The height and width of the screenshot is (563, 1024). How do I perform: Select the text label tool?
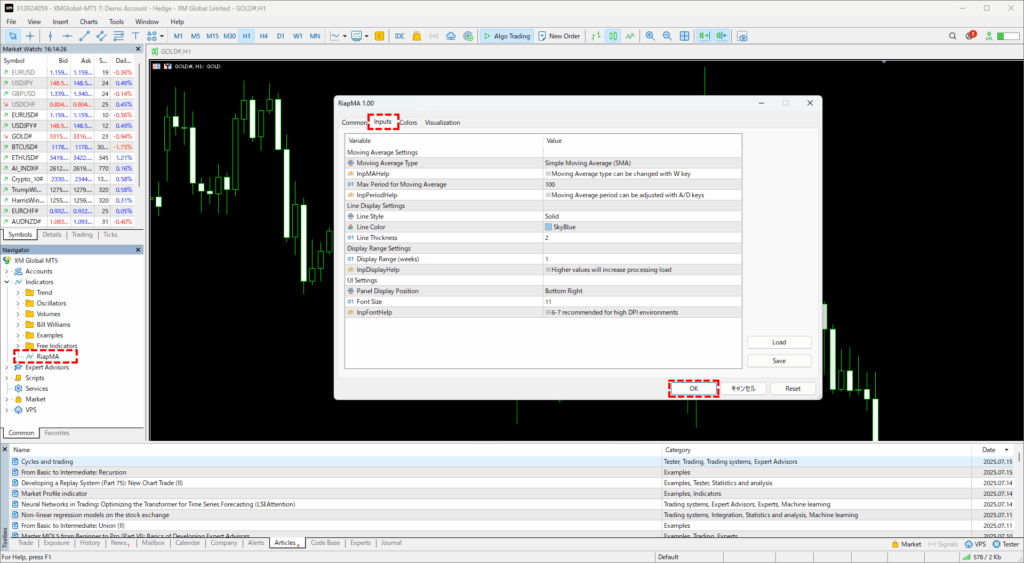(135, 36)
